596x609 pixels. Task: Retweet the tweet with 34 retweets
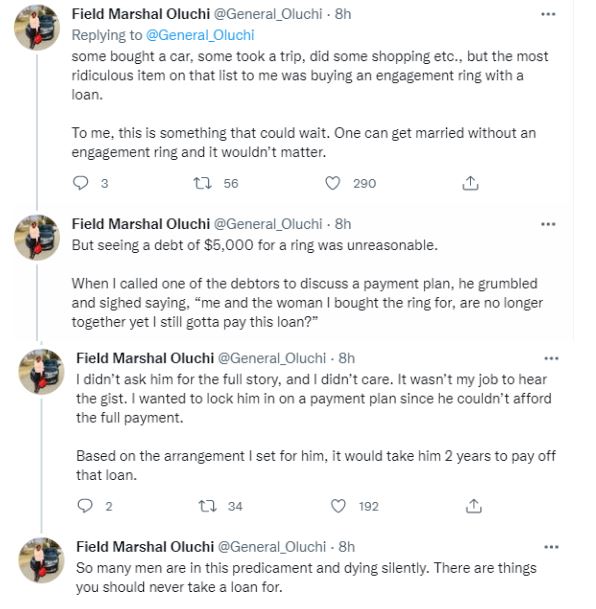pyautogui.click(x=207, y=506)
